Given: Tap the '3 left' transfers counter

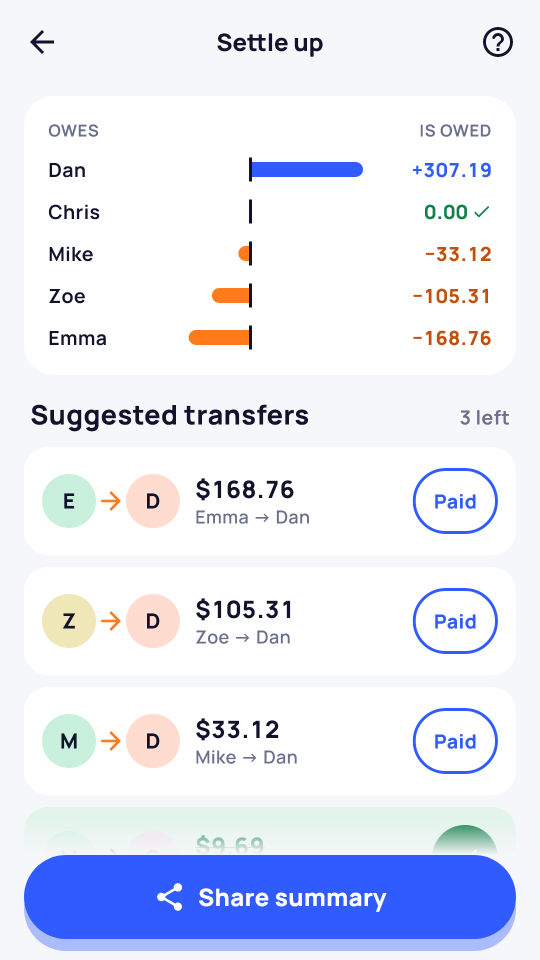Looking at the screenshot, I should [484, 418].
